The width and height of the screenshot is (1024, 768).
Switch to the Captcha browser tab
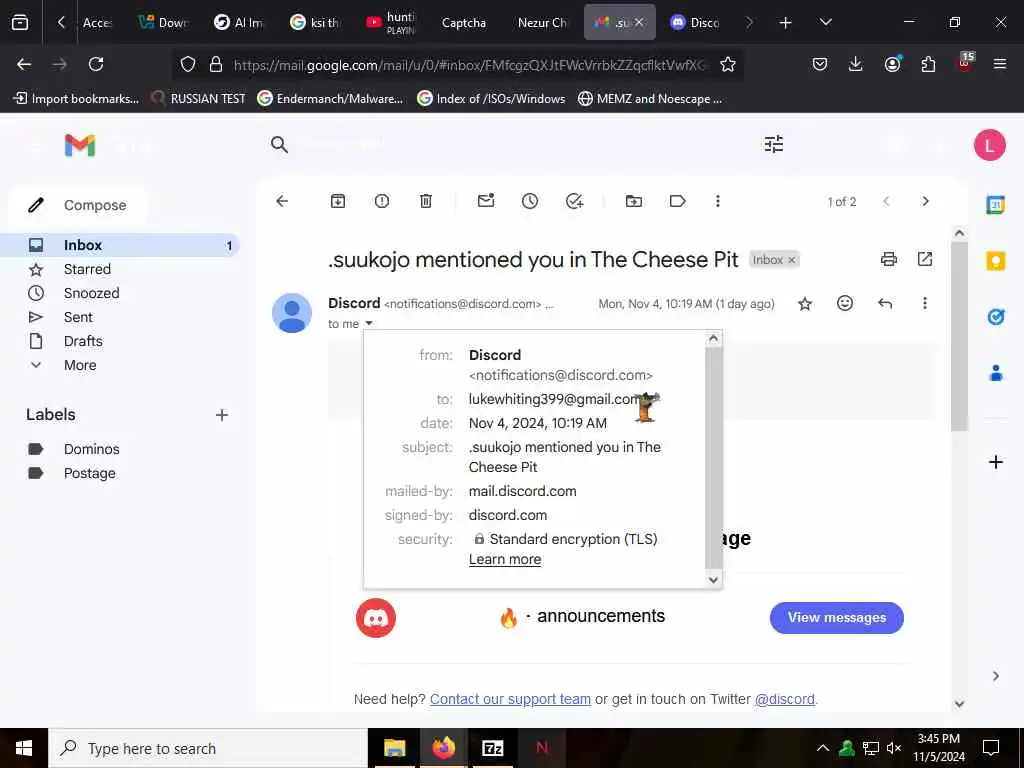tap(464, 23)
